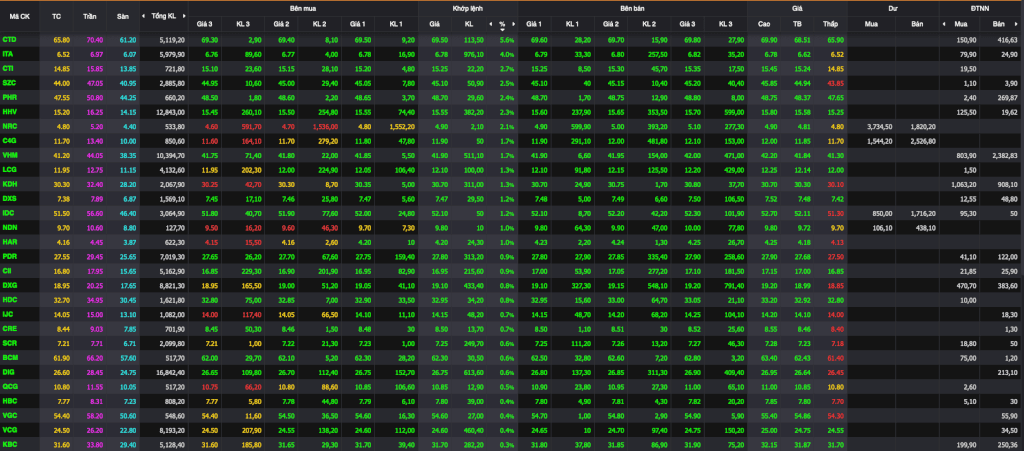The image size is (1024, 451).
Task: Open the KBC stock symbol
Action: tap(10, 442)
